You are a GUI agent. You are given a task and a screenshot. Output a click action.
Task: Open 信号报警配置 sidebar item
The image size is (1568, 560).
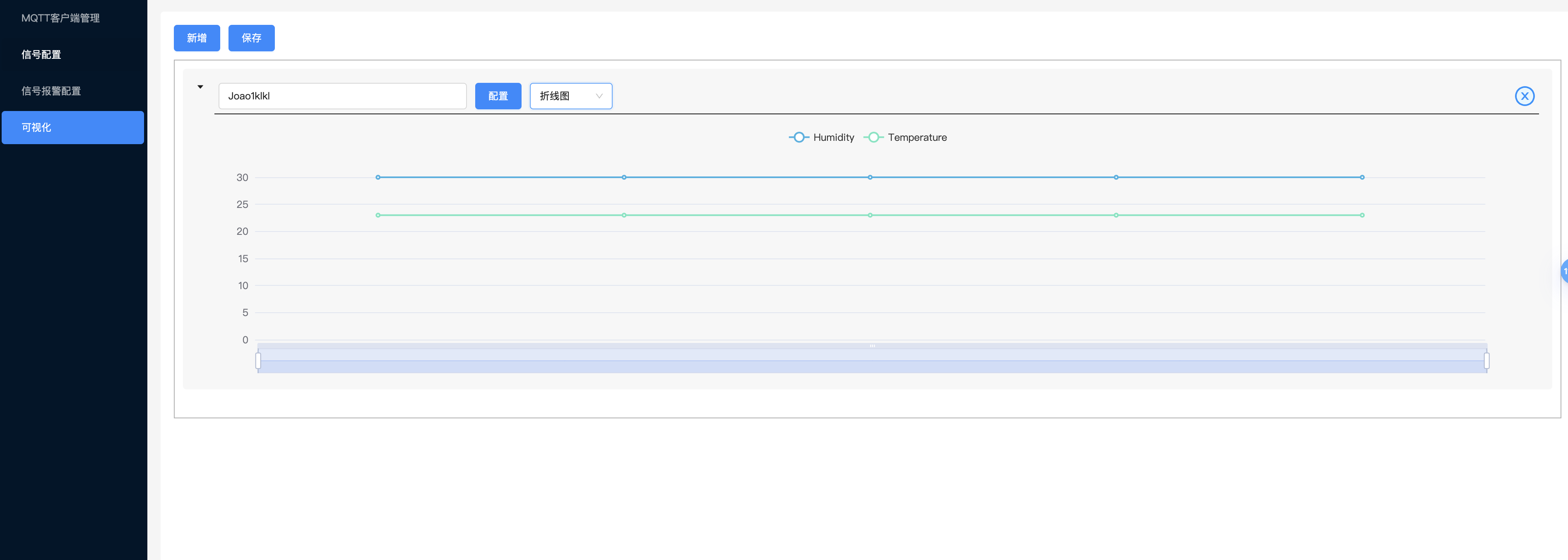pyautogui.click(x=51, y=91)
